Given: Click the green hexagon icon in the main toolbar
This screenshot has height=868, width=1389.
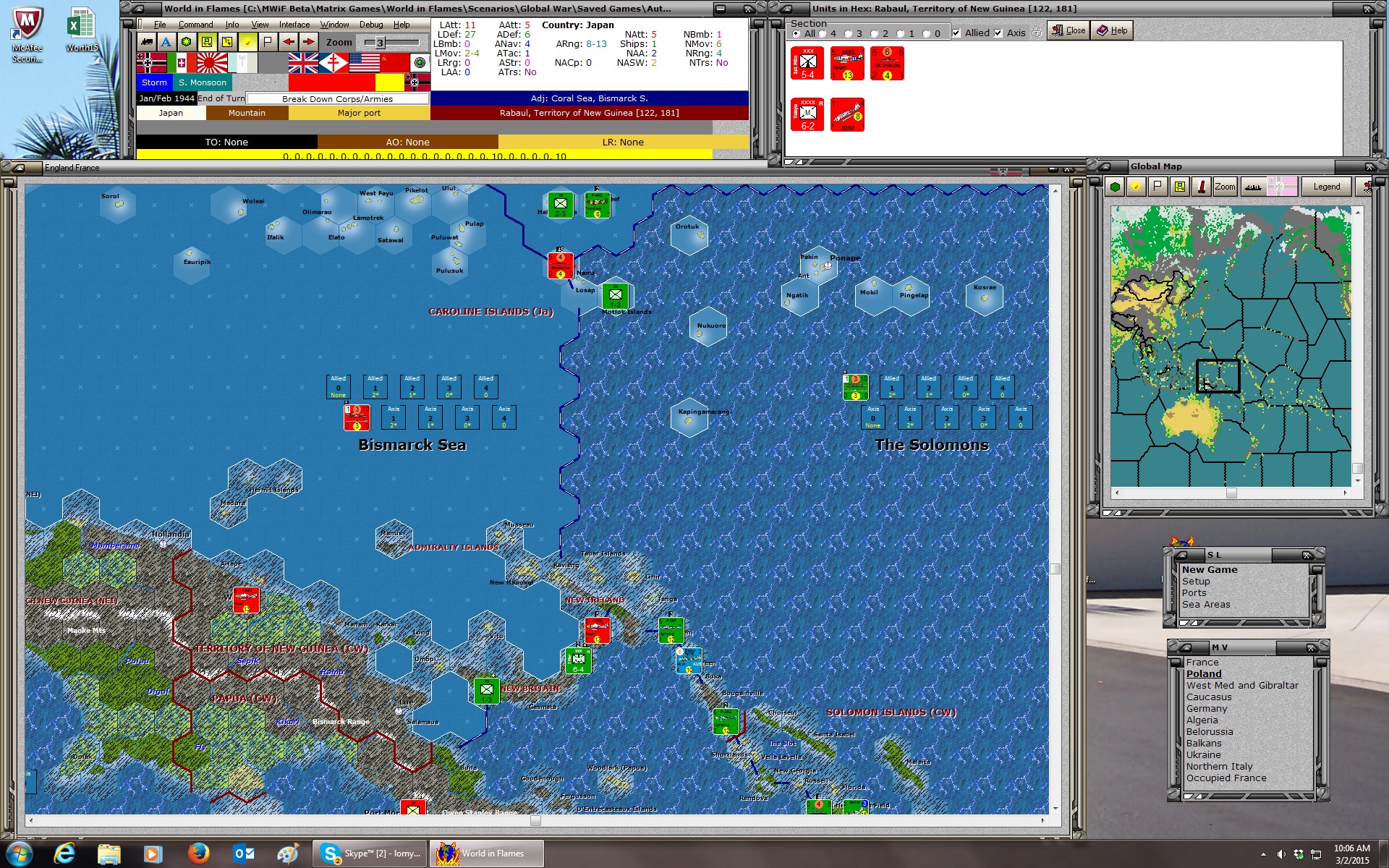Looking at the screenshot, I should click(x=187, y=42).
